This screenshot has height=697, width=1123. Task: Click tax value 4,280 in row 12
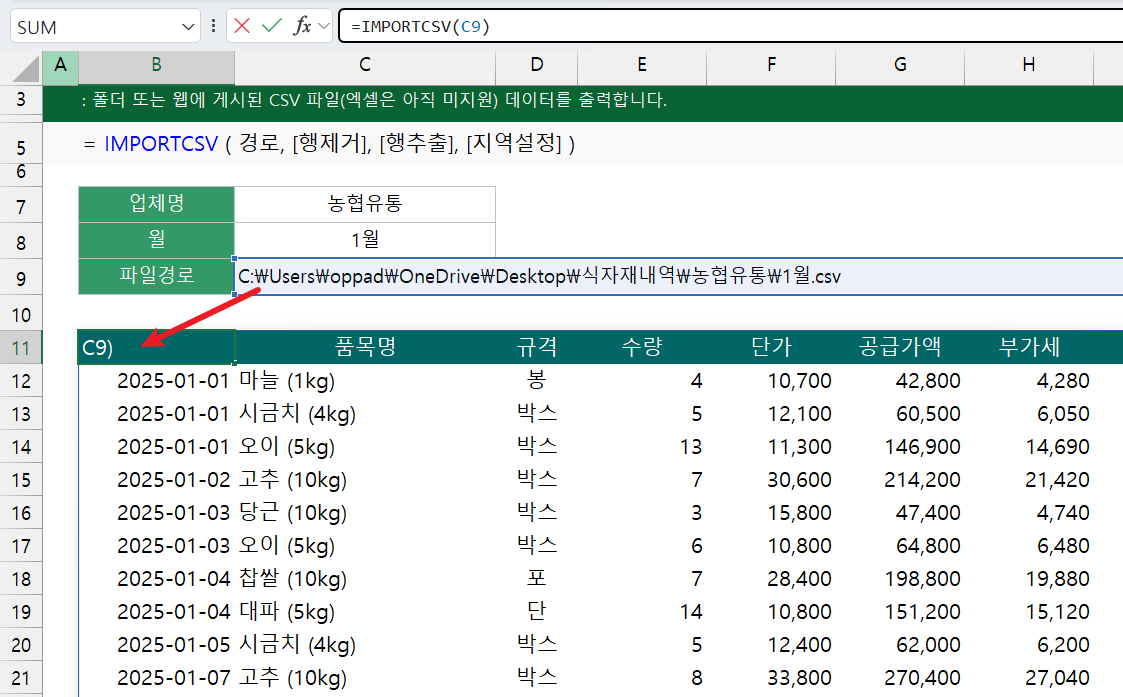click(x=1063, y=381)
